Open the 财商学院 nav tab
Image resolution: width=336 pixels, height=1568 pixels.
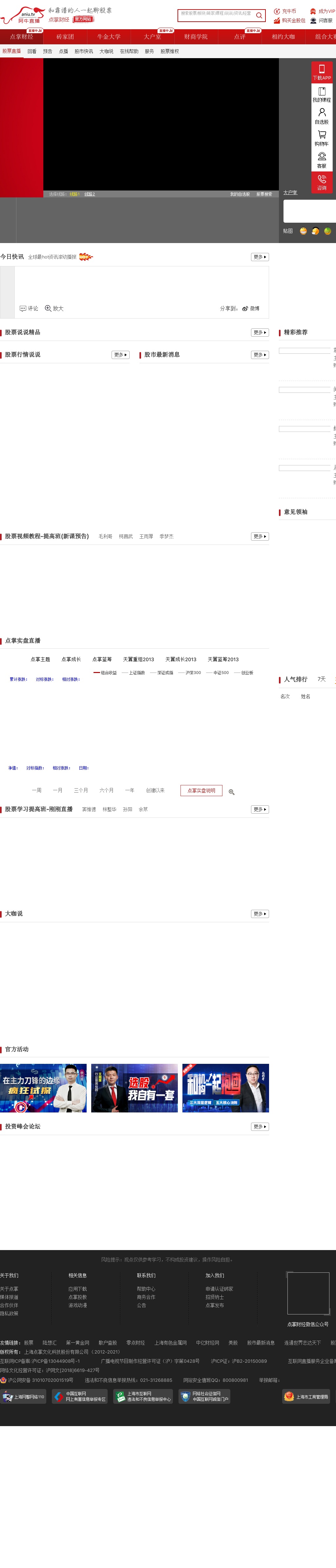(196, 37)
